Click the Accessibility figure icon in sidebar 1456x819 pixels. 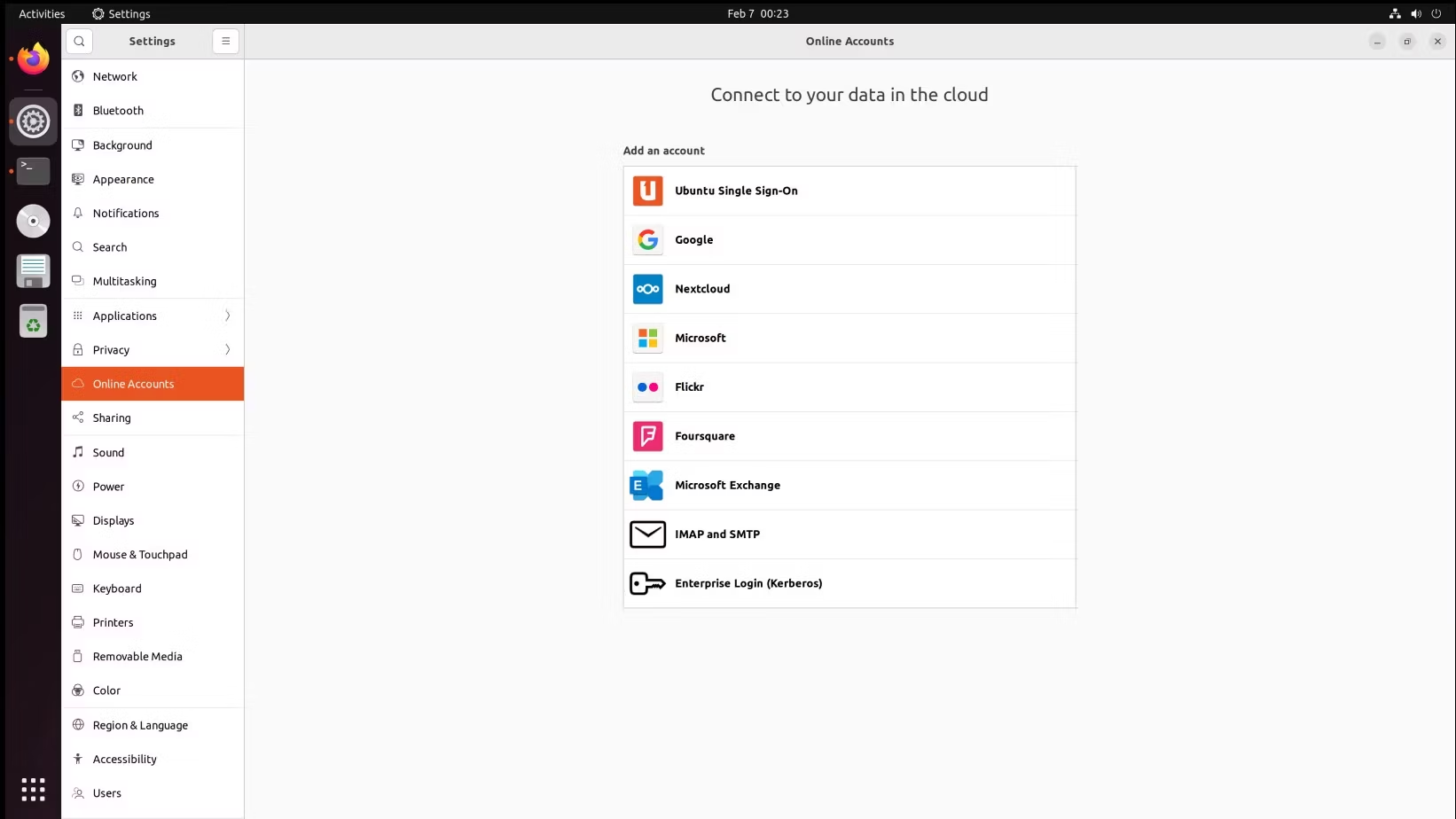(78, 759)
